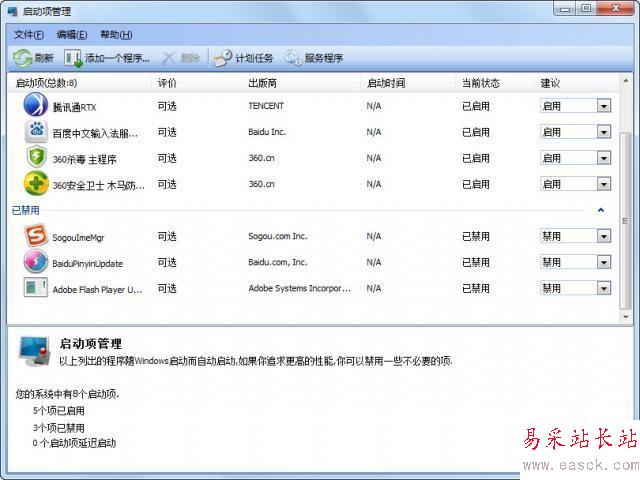Select the 360安全卫士 yellow cross icon
This screenshot has height=480, width=640.
[x=36, y=184]
